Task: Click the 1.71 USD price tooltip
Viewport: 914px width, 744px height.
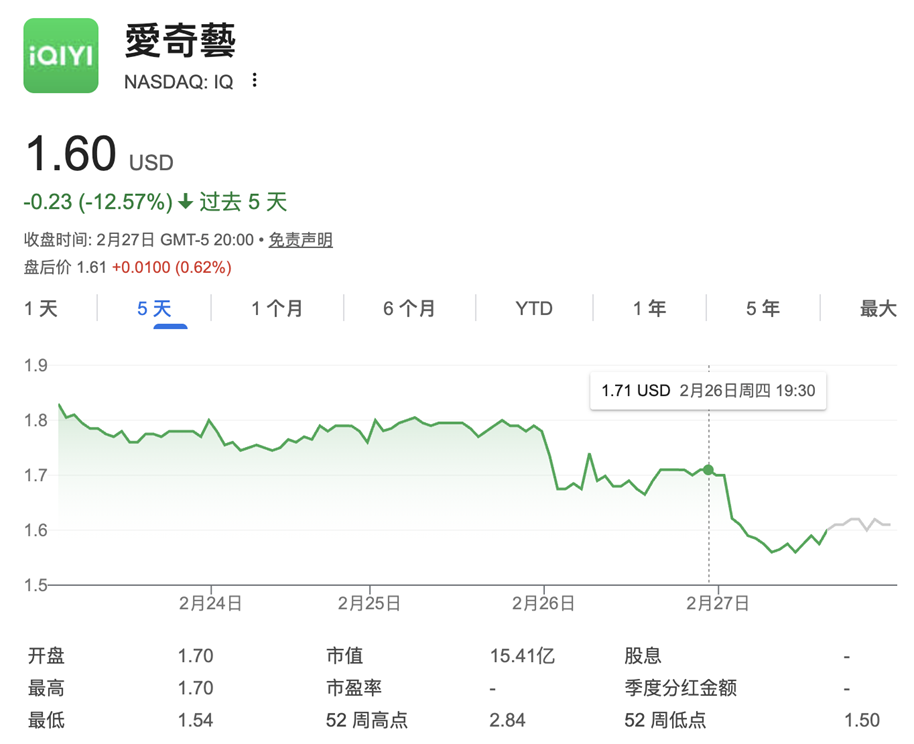Action: click(708, 391)
